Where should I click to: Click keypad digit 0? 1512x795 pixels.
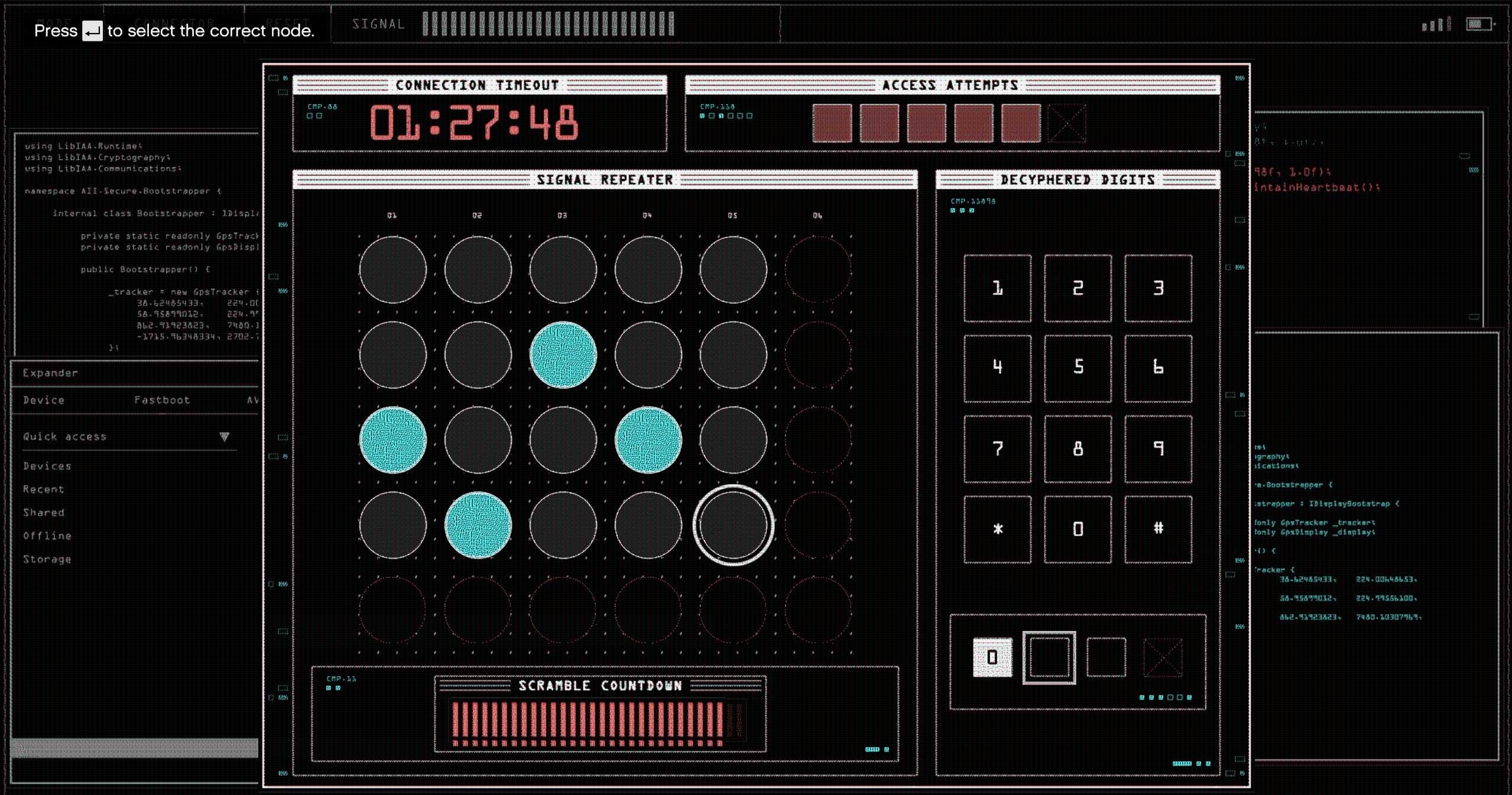click(1078, 529)
